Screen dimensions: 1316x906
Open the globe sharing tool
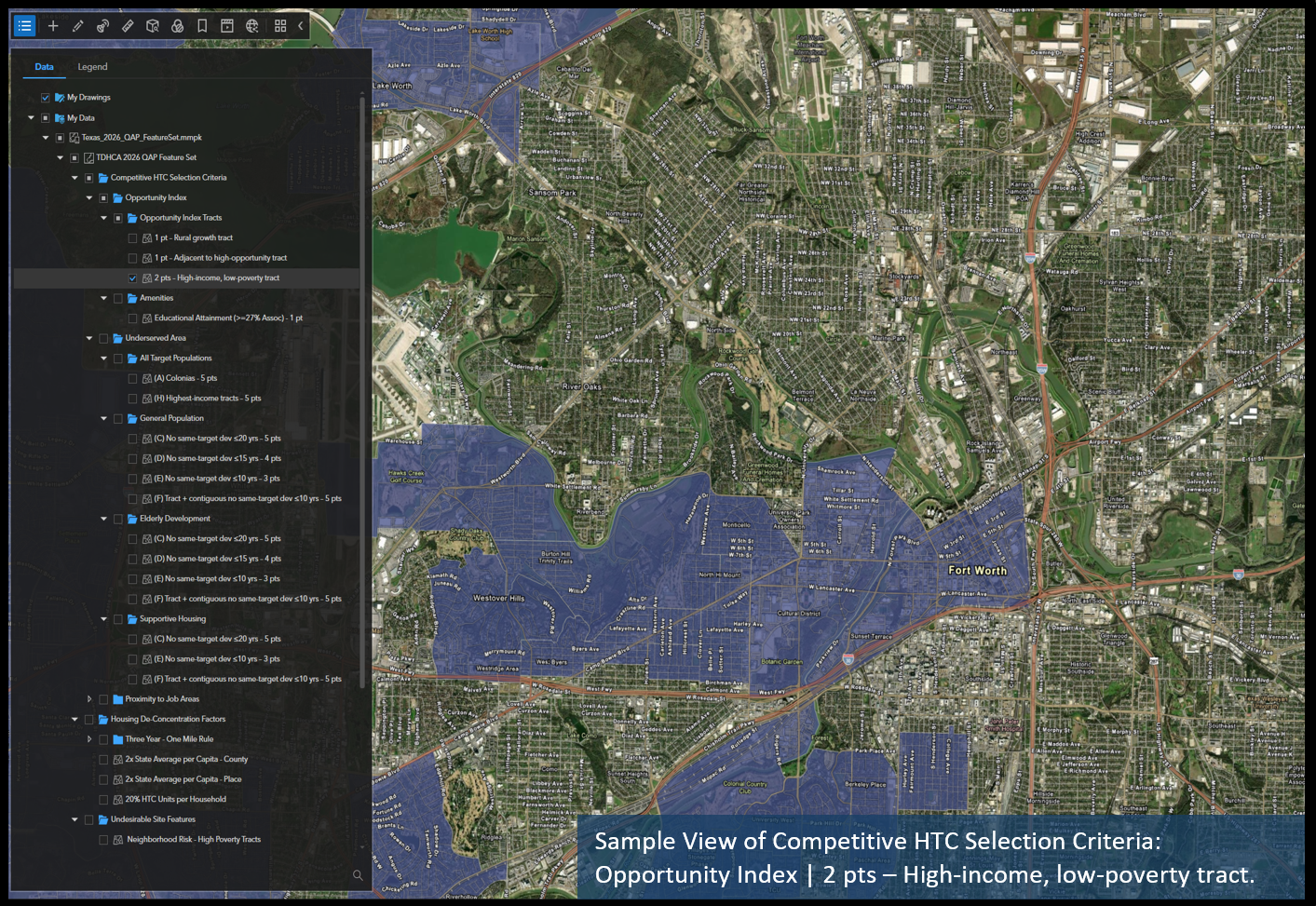[x=251, y=25]
